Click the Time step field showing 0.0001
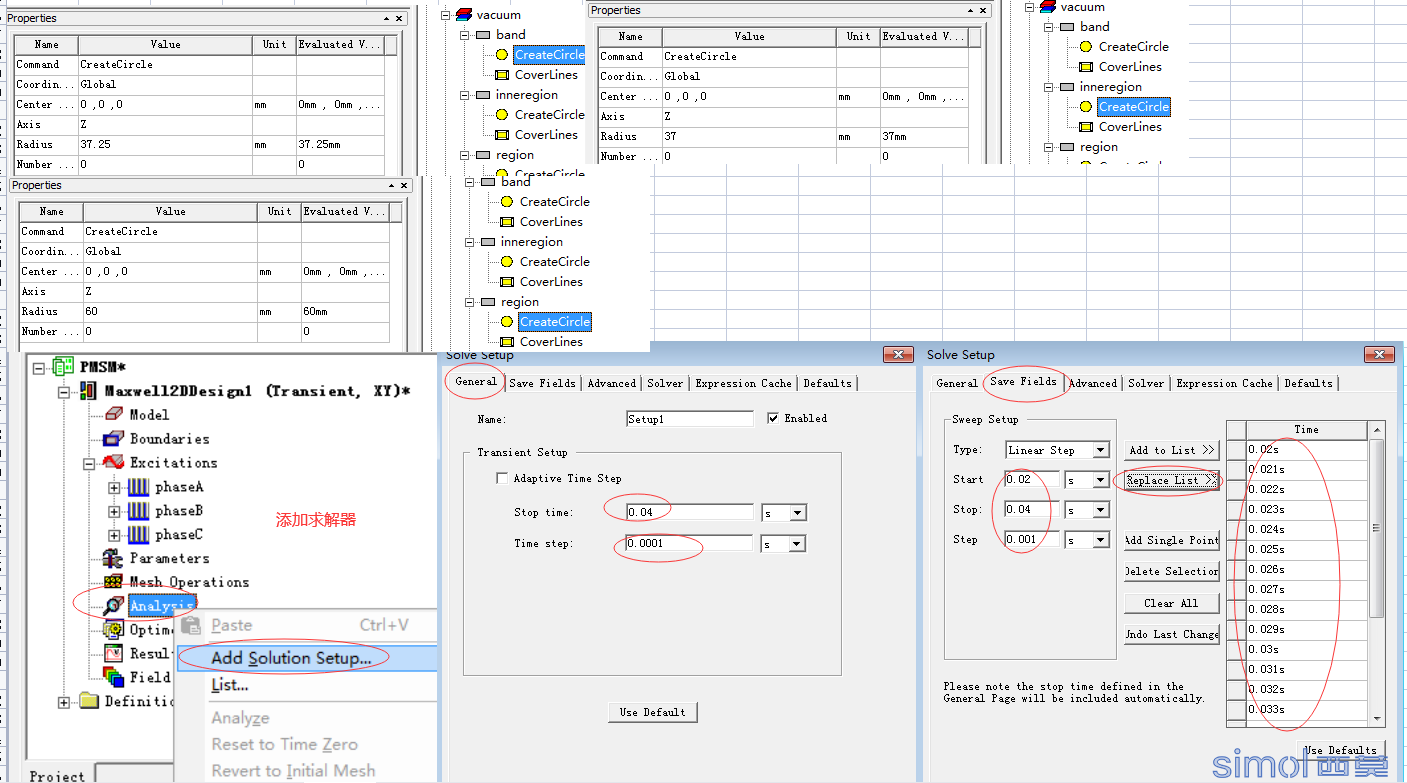 689,544
